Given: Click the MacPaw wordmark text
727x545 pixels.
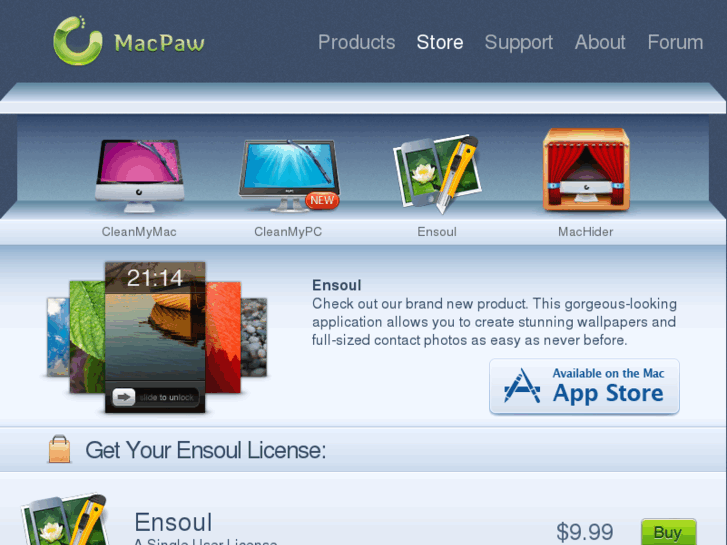Looking at the screenshot, I should tap(159, 43).
